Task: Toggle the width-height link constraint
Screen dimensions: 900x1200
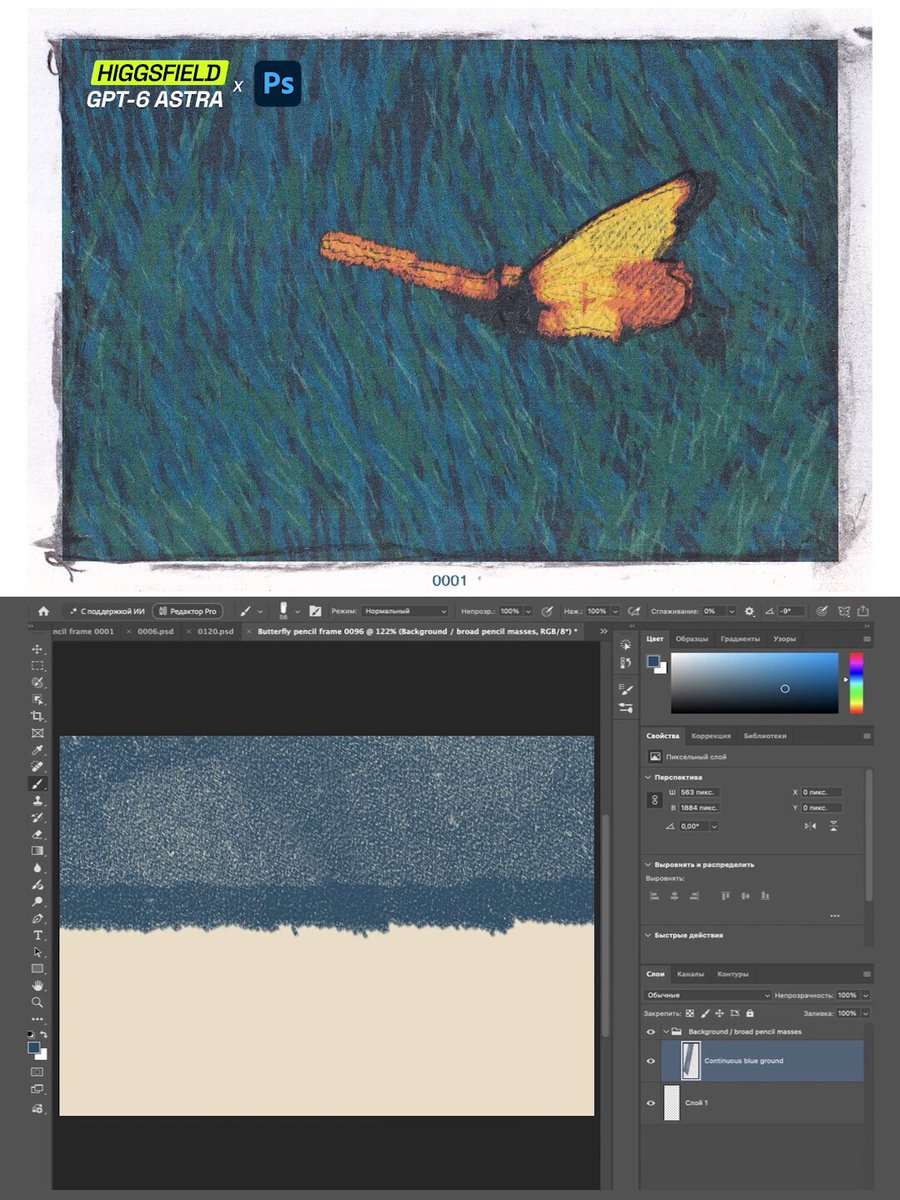Action: [x=655, y=800]
